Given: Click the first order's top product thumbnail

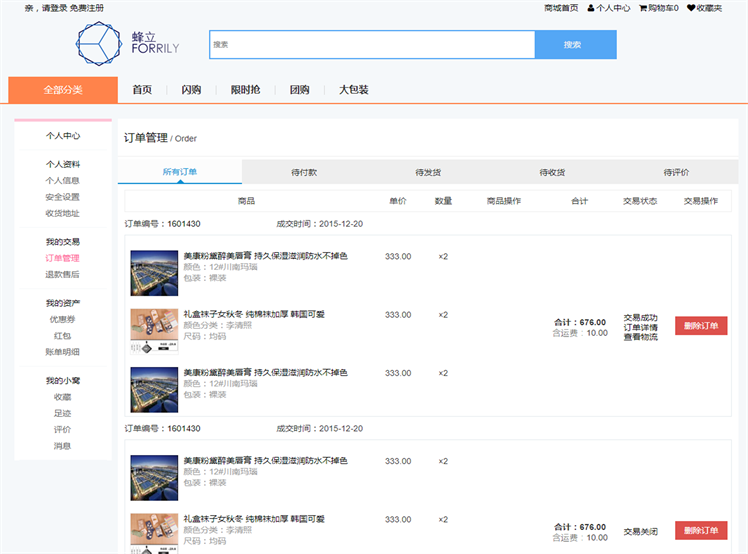Looking at the screenshot, I should coord(154,272).
